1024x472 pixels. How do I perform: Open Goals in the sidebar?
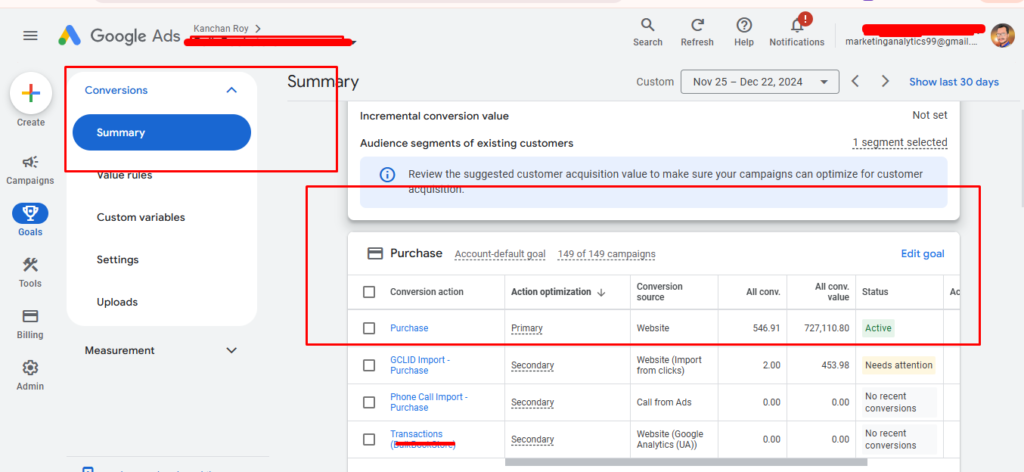[x=31, y=220]
